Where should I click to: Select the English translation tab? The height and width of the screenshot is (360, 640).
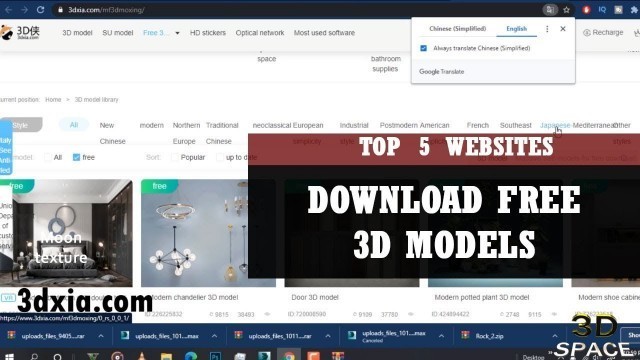coord(516,29)
